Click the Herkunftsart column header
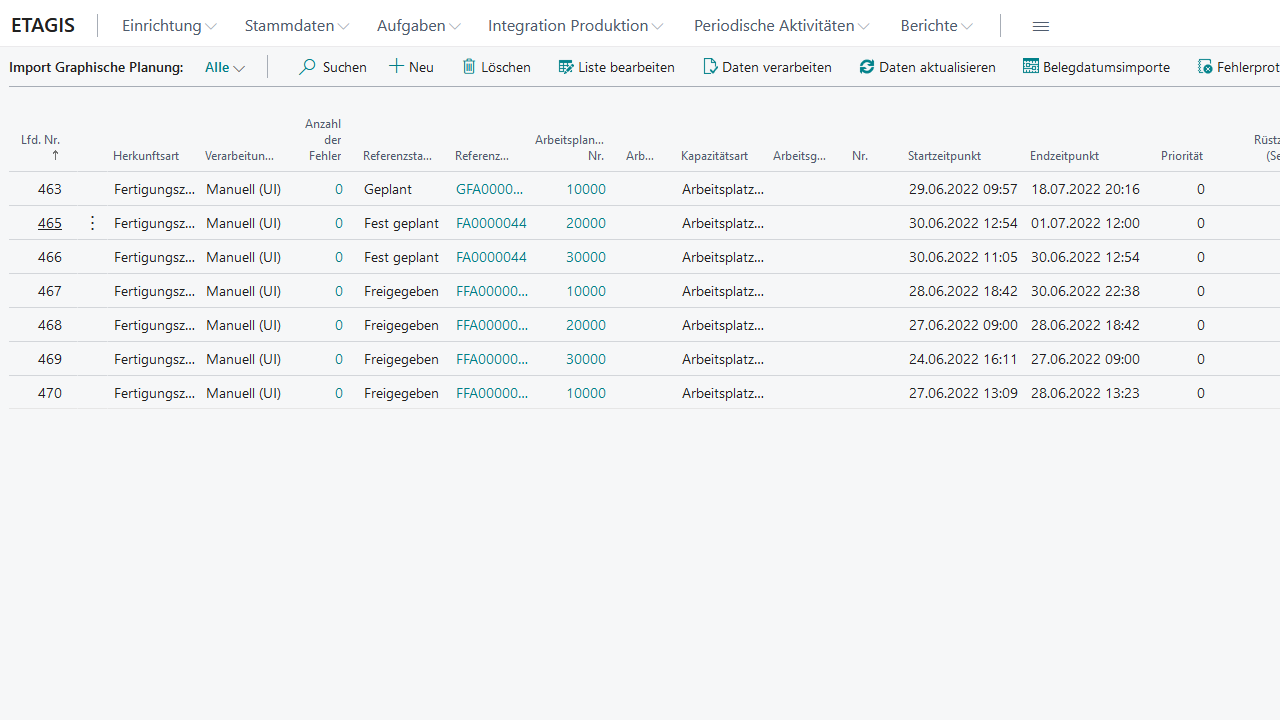1280x720 pixels. pos(146,156)
